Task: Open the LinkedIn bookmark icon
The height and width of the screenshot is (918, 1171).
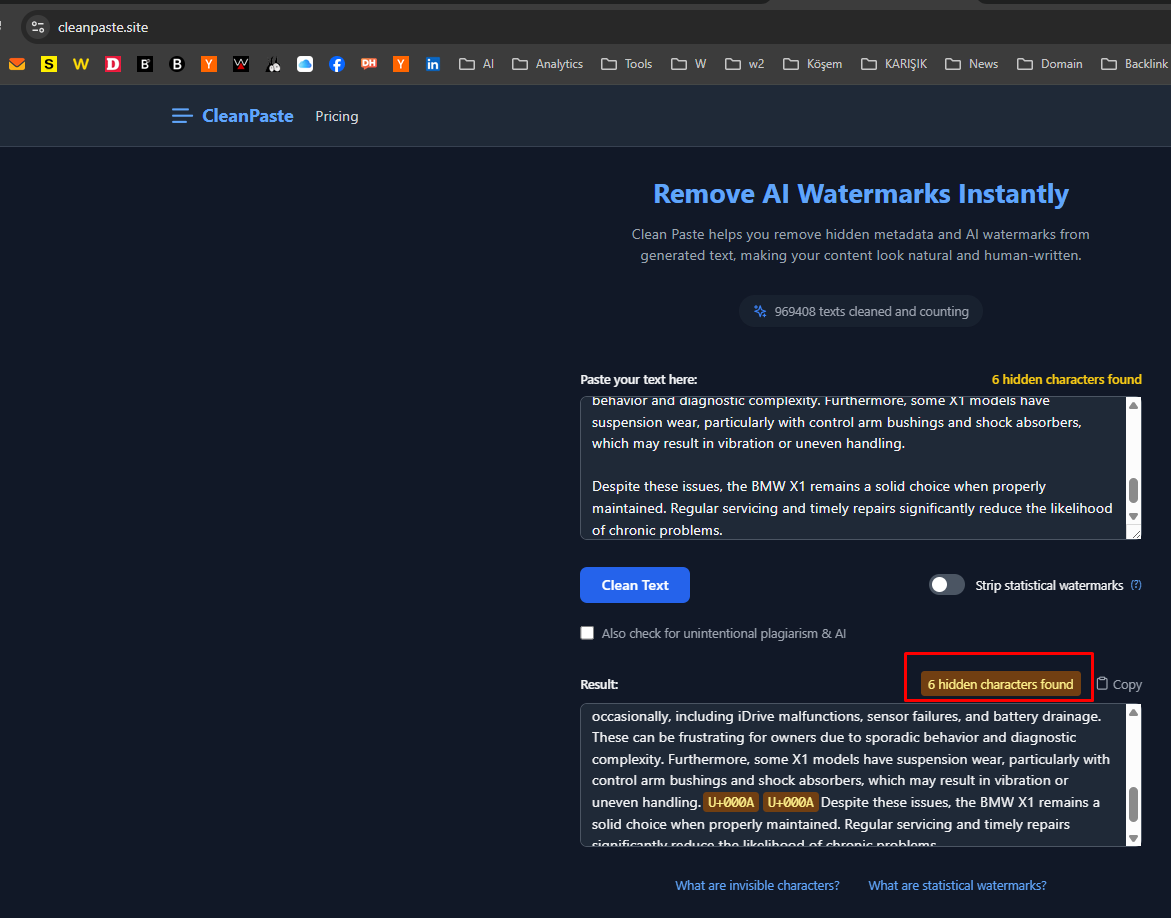Action: (x=432, y=64)
